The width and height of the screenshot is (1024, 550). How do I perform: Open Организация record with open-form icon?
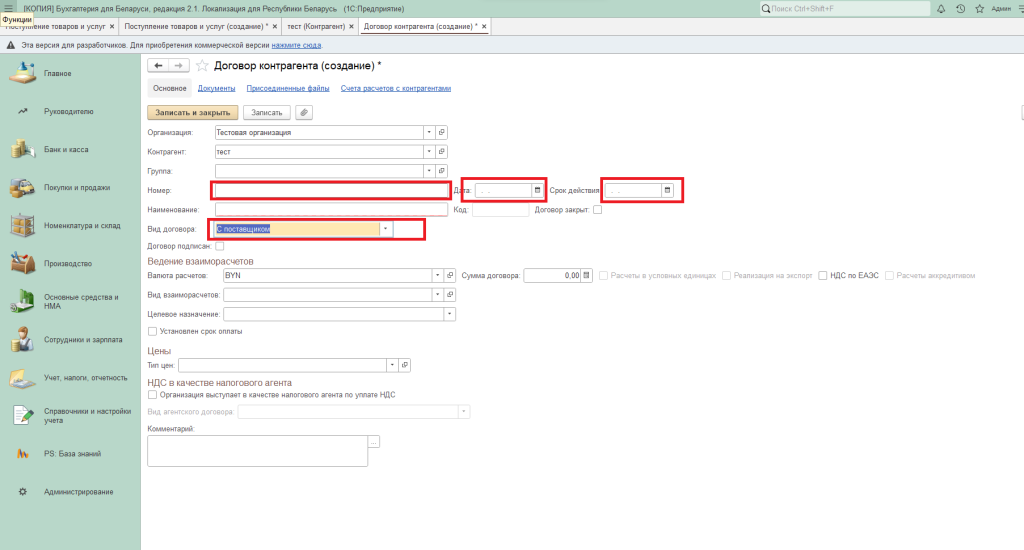441,132
